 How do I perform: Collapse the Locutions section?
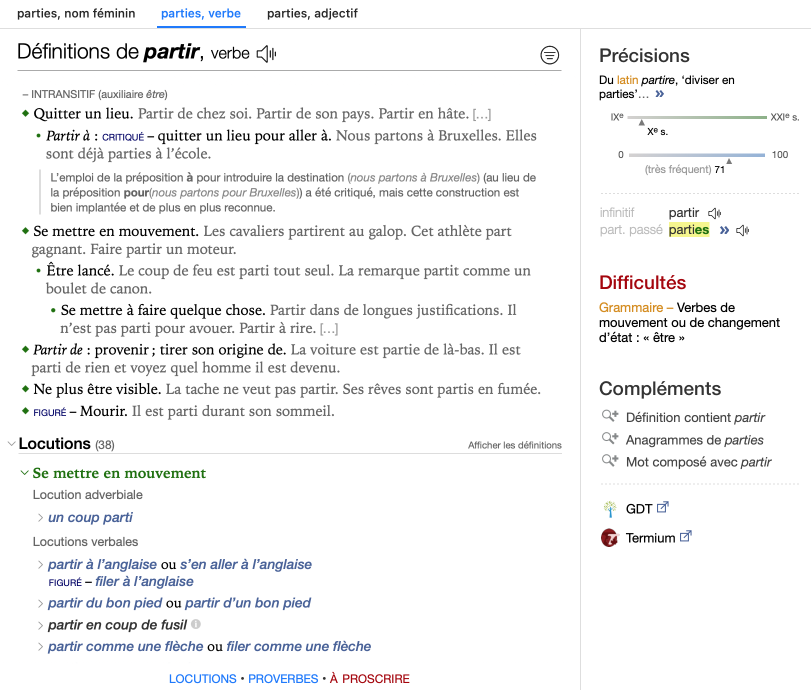pos(11,444)
